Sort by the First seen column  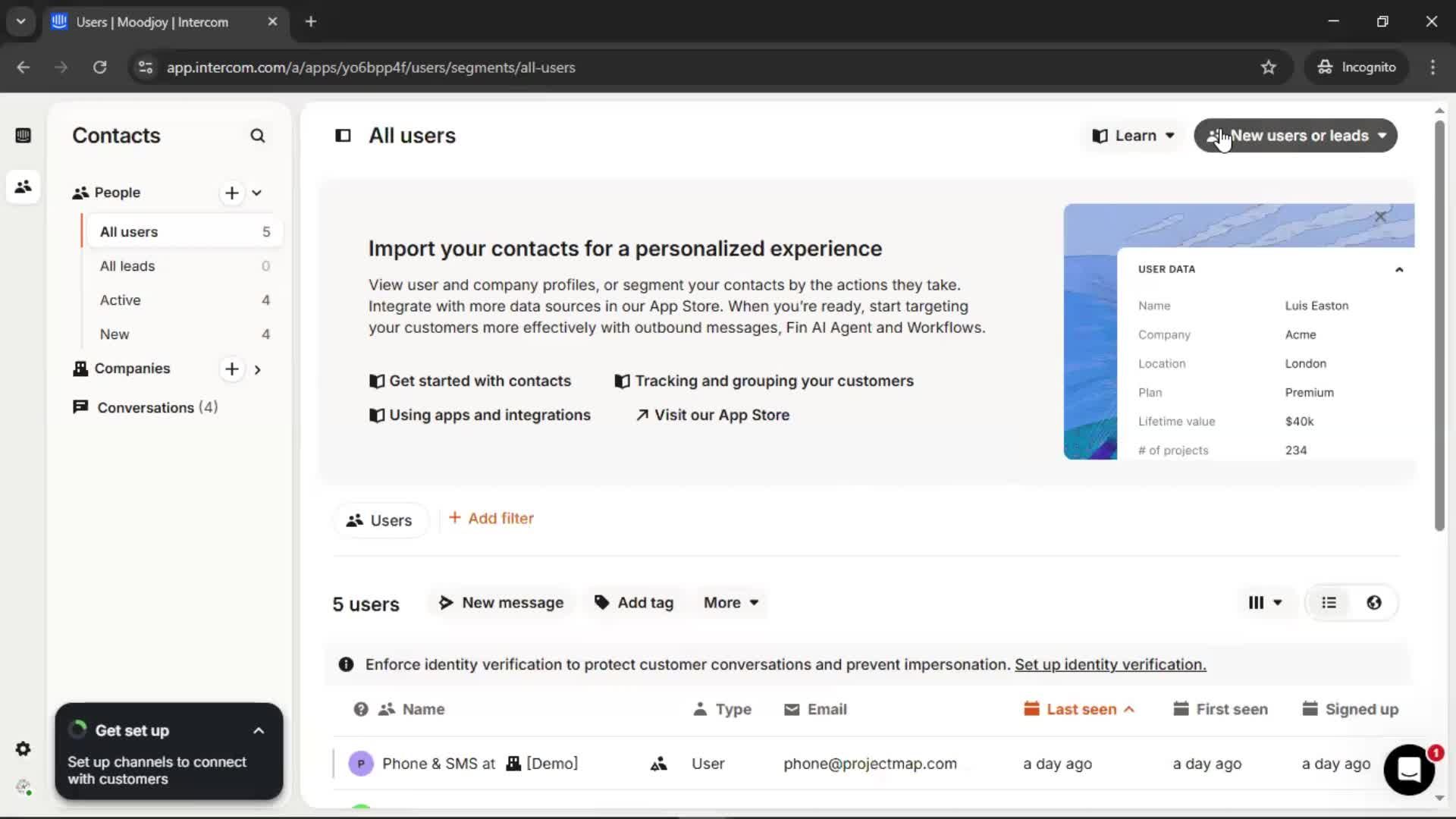pos(1220,710)
